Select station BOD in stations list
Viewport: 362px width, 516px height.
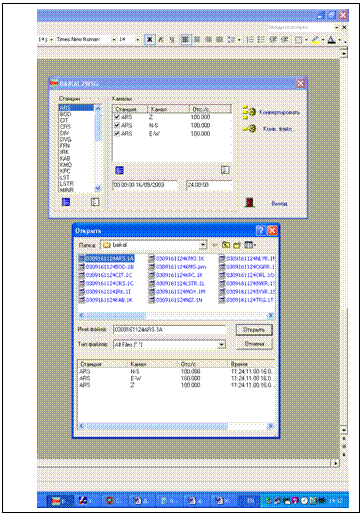coord(76,114)
